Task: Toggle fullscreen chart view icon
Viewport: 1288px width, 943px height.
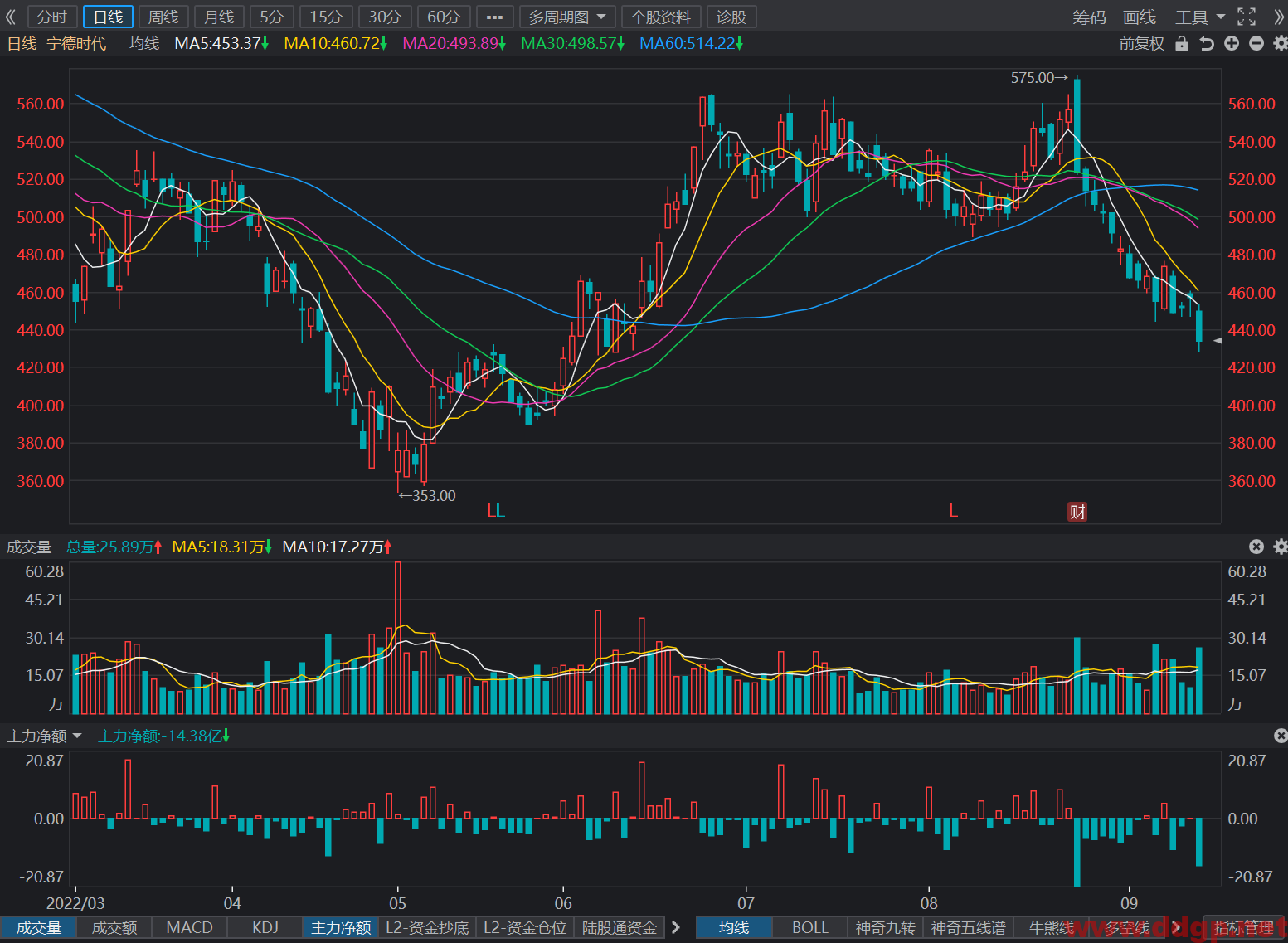Action: click(x=1247, y=17)
